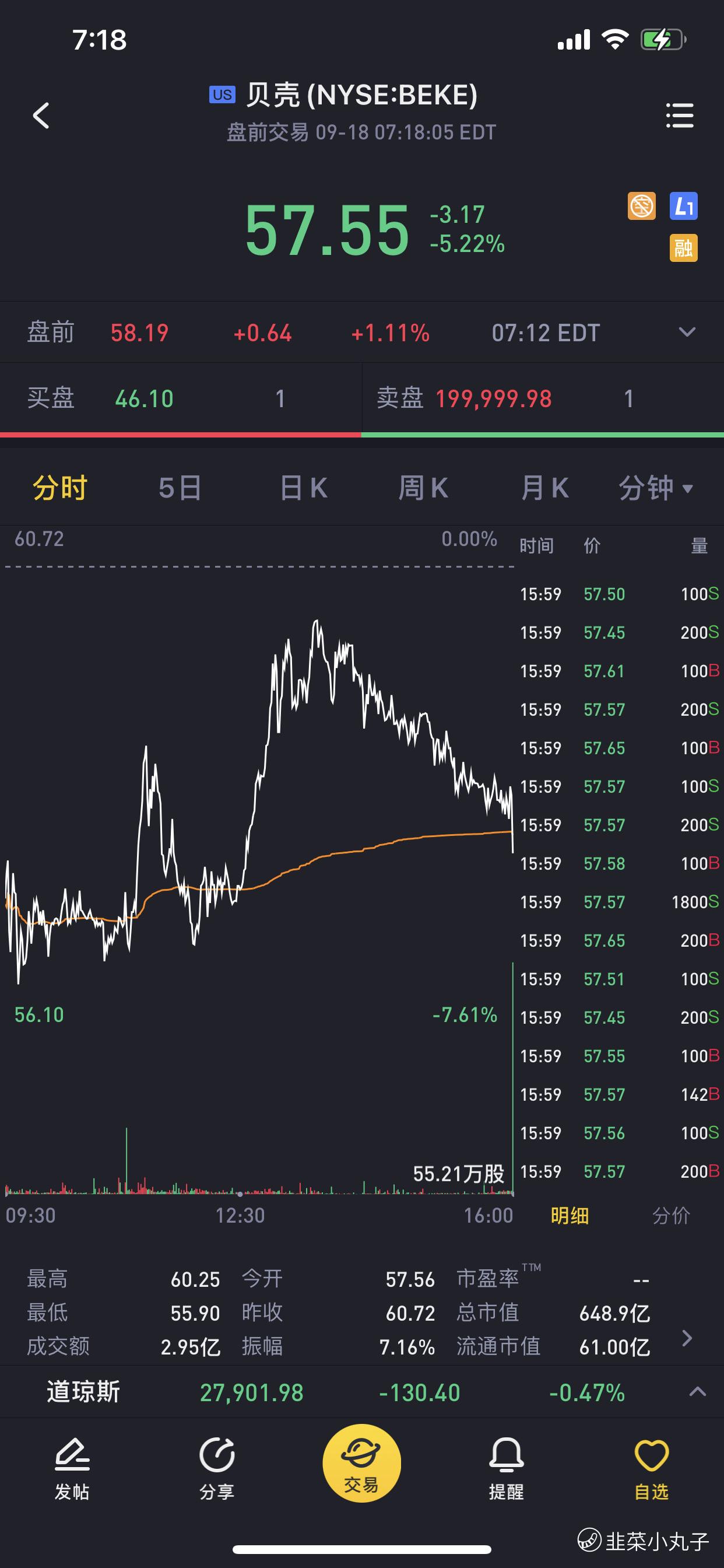Open the 分钟 minute interval dropdown

point(656,488)
